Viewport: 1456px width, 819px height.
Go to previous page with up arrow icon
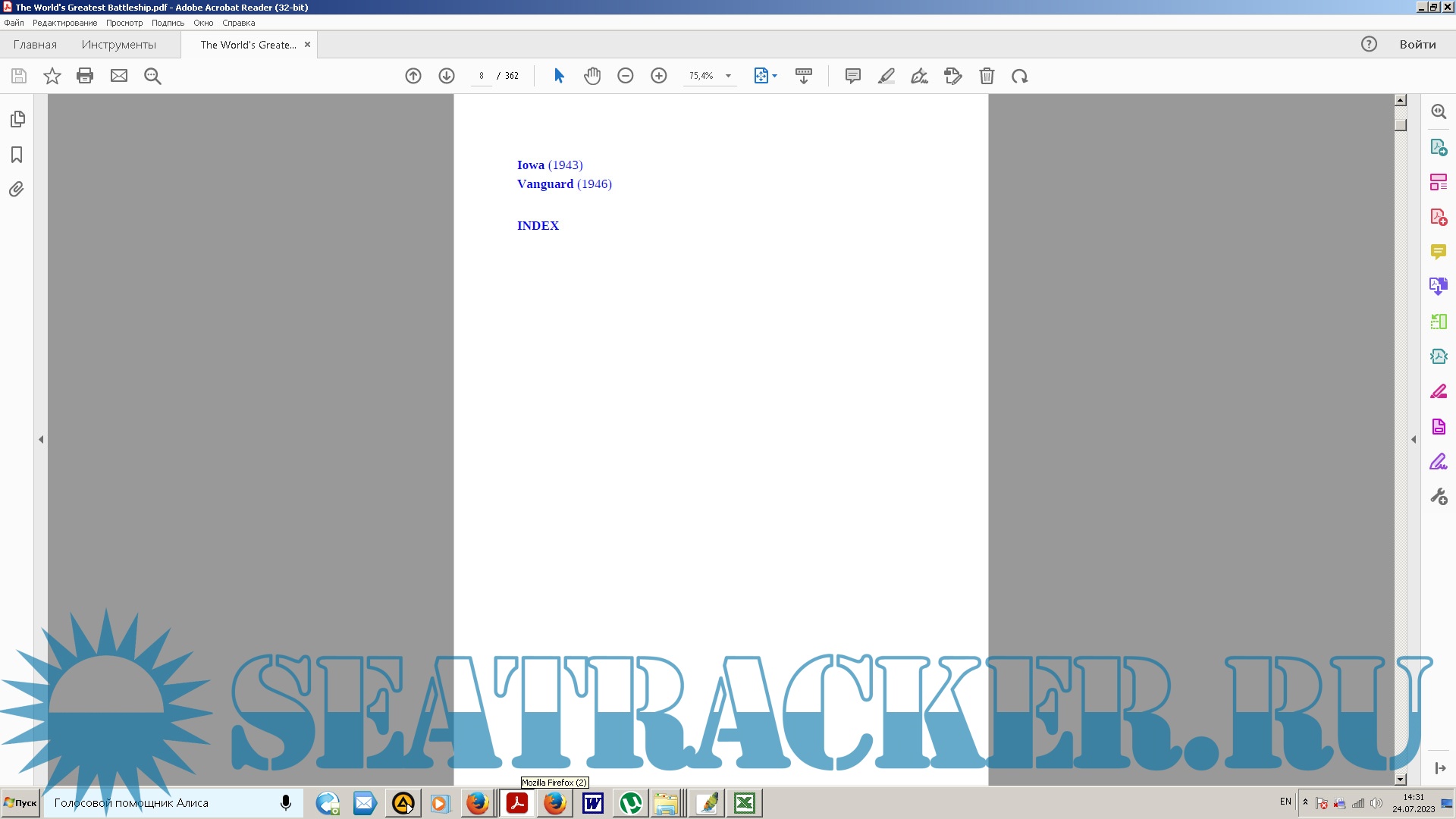[x=413, y=76]
